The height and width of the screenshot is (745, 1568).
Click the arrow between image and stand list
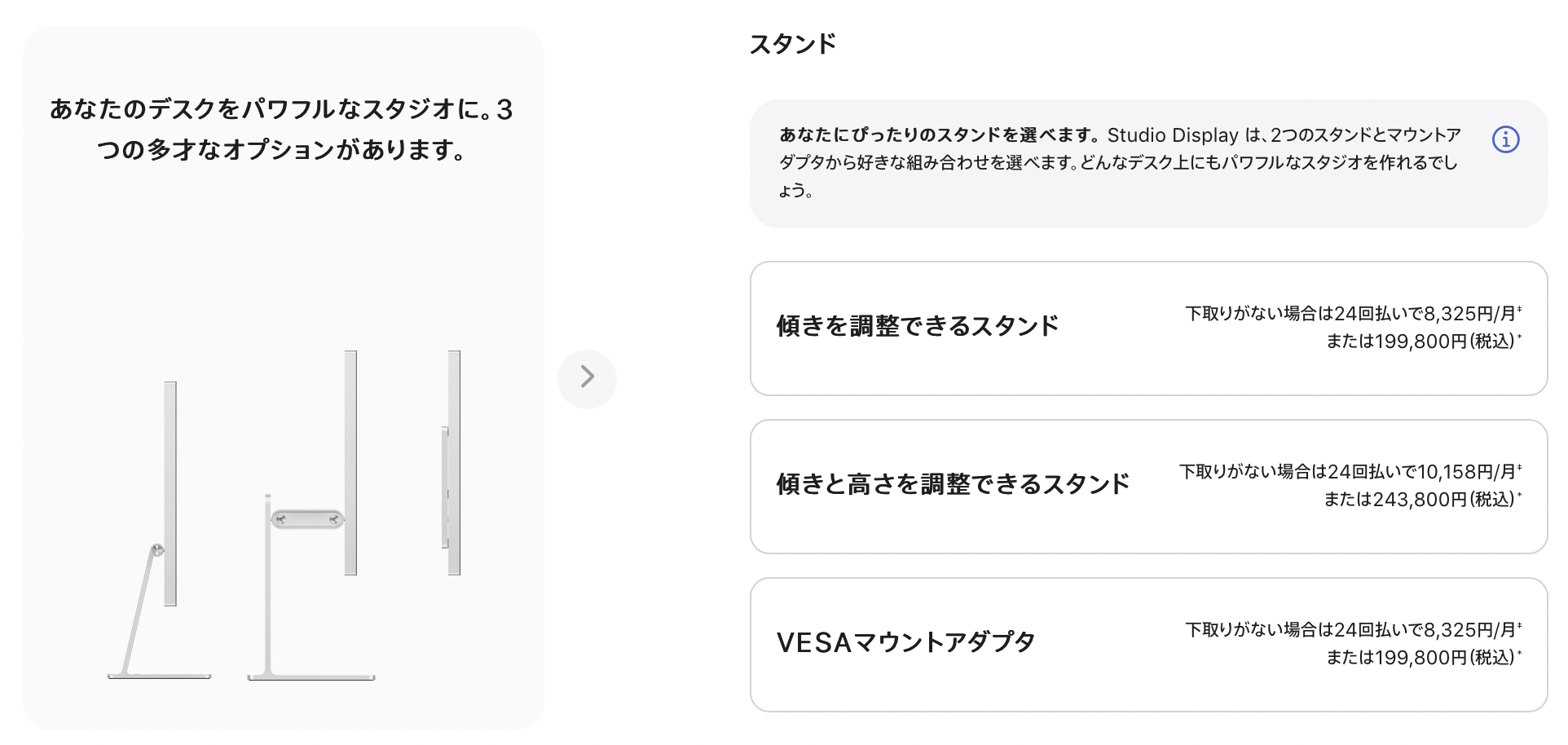tap(587, 378)
